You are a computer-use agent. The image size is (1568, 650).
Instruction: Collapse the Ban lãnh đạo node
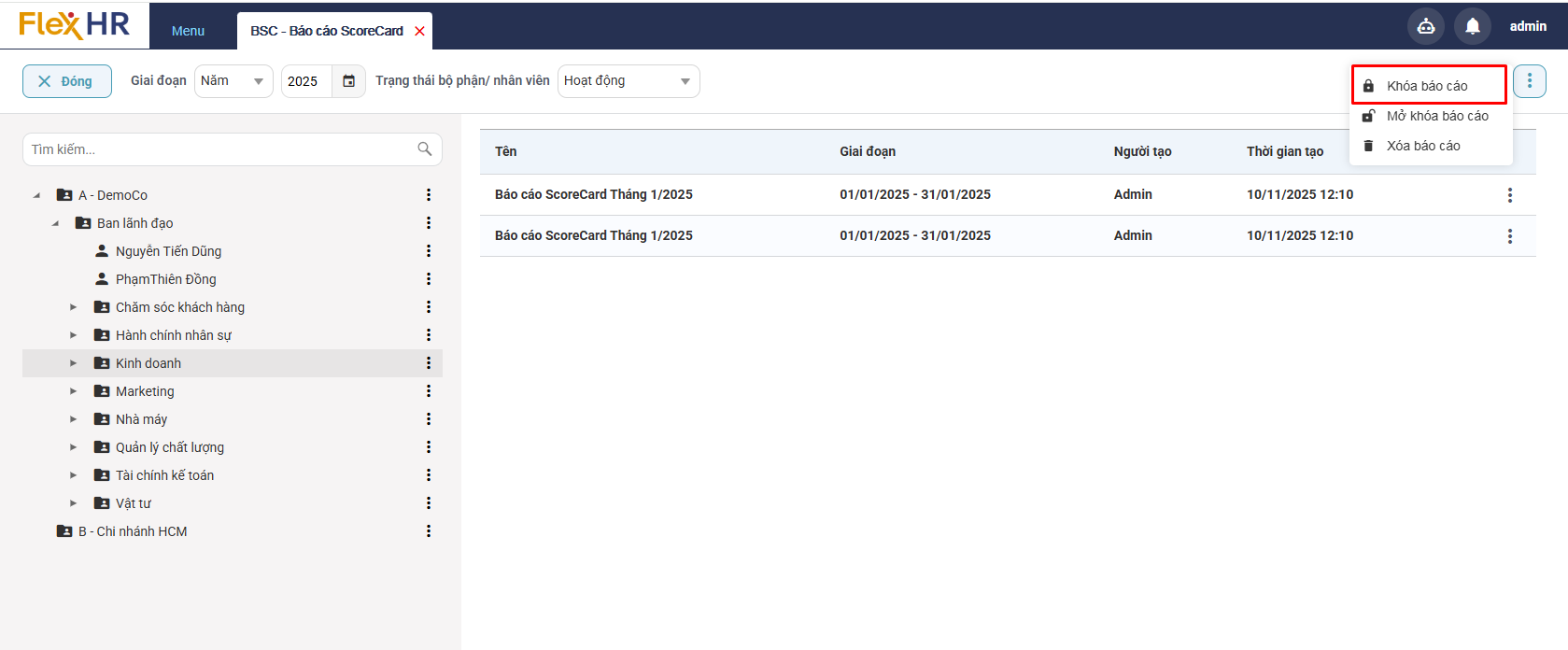(x=55, y=223)
